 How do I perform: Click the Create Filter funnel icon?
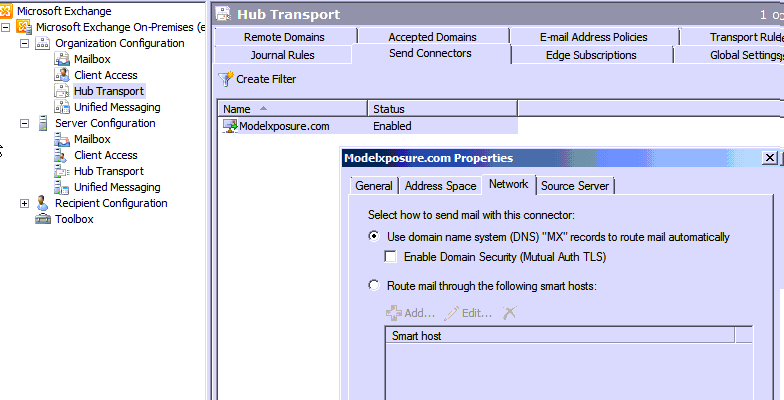point(226,79)
